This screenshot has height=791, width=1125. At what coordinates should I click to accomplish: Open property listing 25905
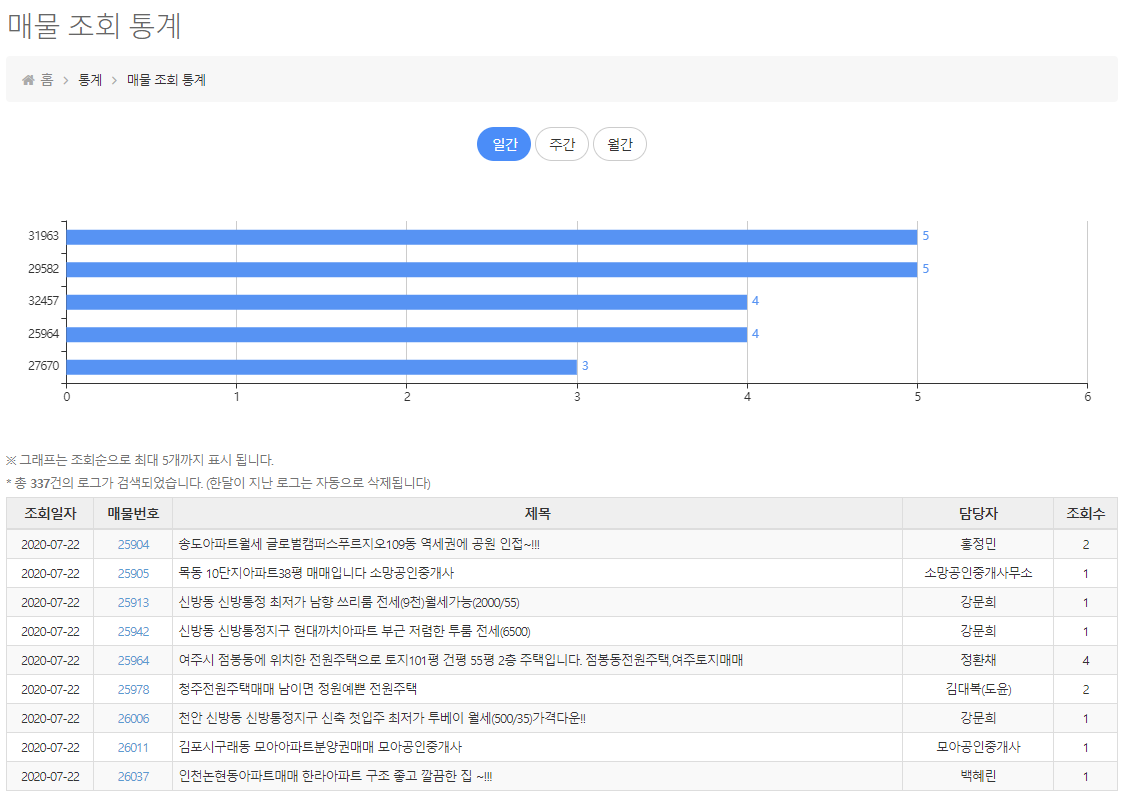coord(132,572)
